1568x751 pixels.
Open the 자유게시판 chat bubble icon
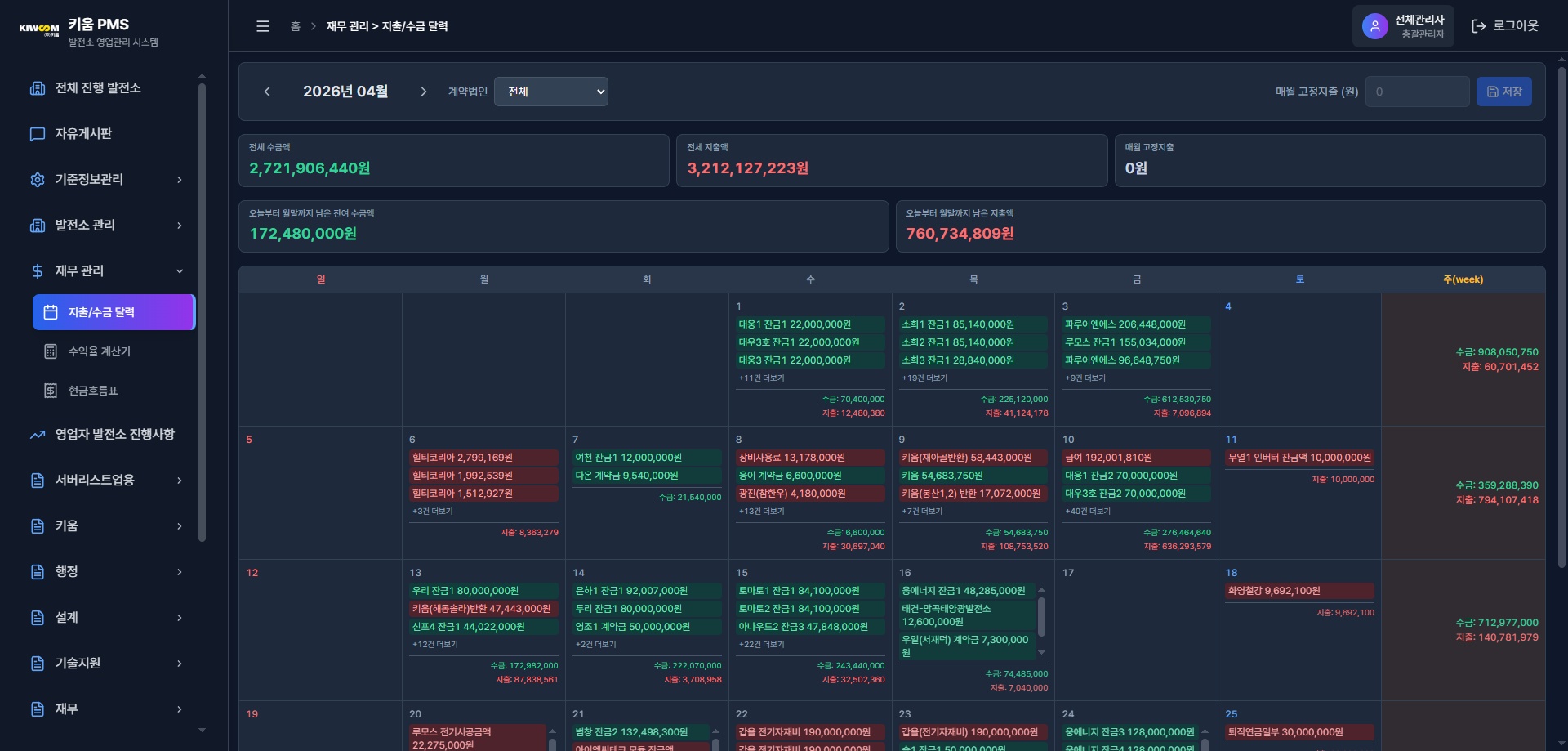[38, 134]
